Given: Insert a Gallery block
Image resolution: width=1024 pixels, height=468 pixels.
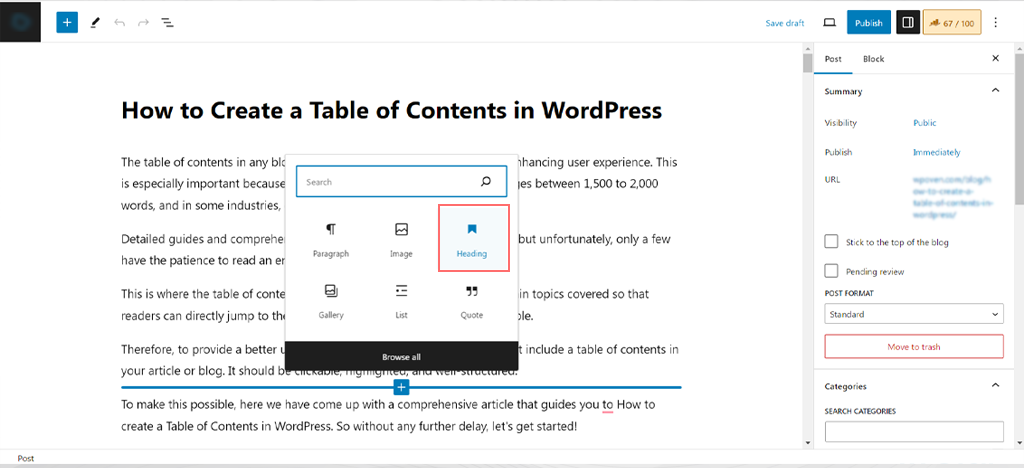Looking at the screenshot, I should pyautogui.click(x=331, y=301).
